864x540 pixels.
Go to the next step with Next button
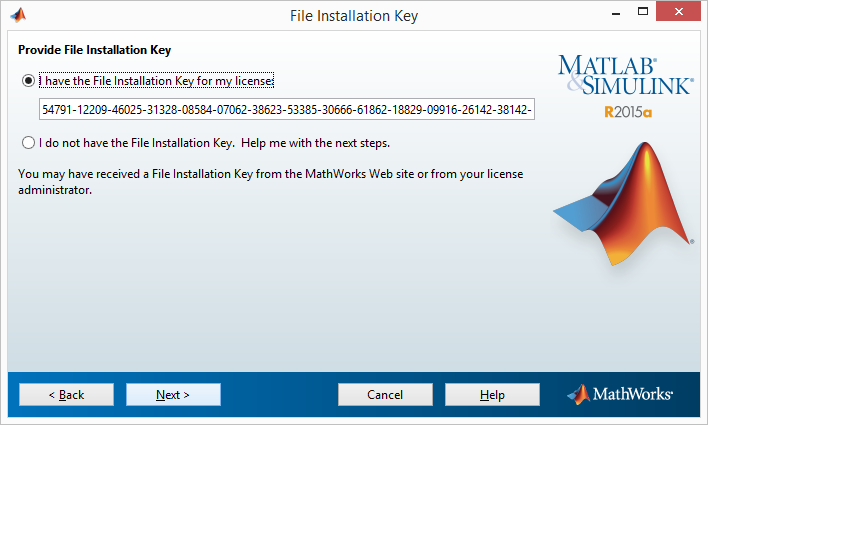173,395
